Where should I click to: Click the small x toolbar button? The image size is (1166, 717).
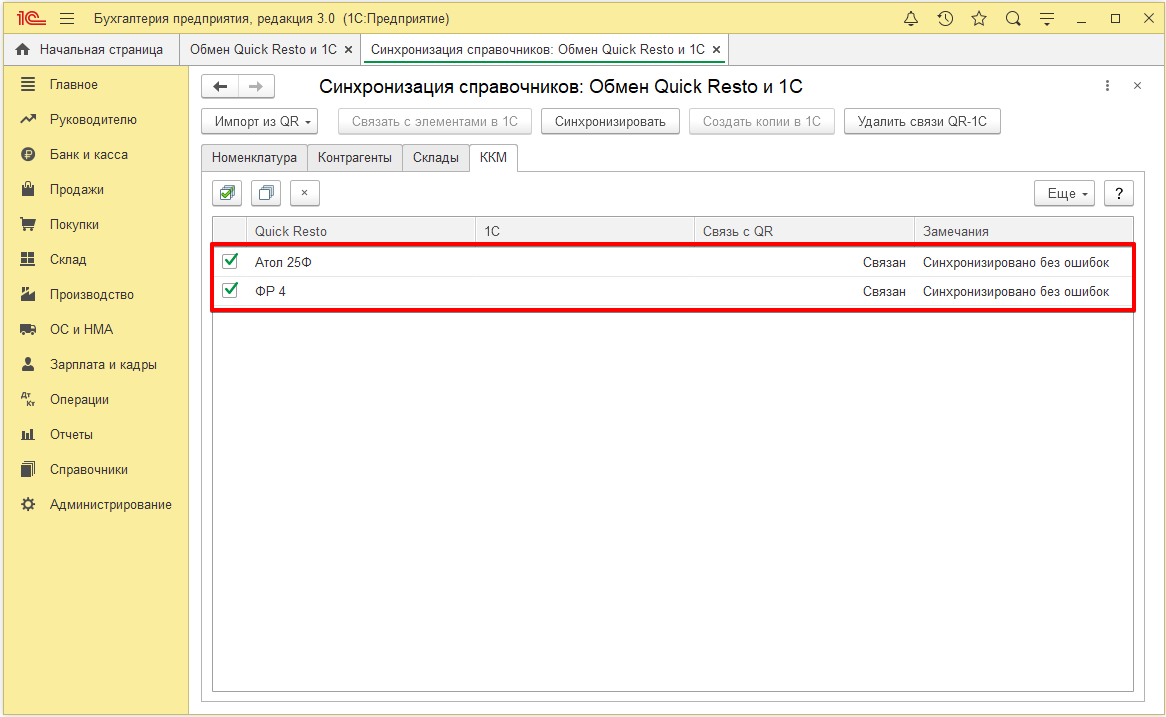(305, 193)
